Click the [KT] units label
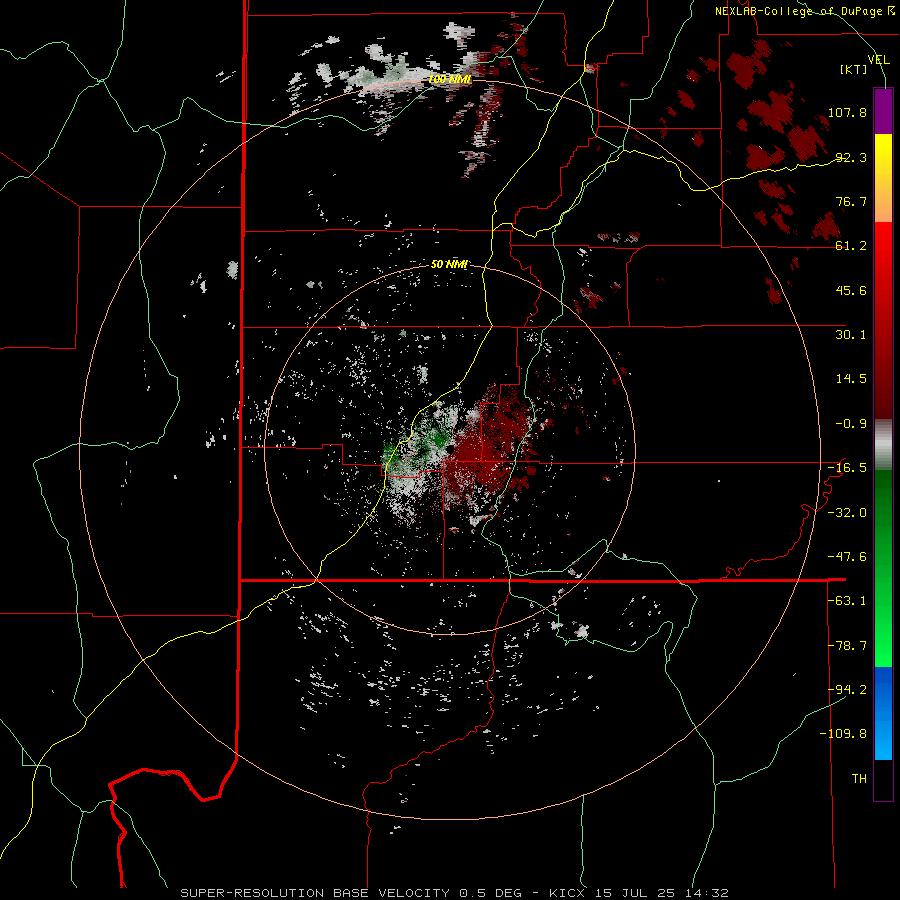The image size is (900, 900). 854,69
